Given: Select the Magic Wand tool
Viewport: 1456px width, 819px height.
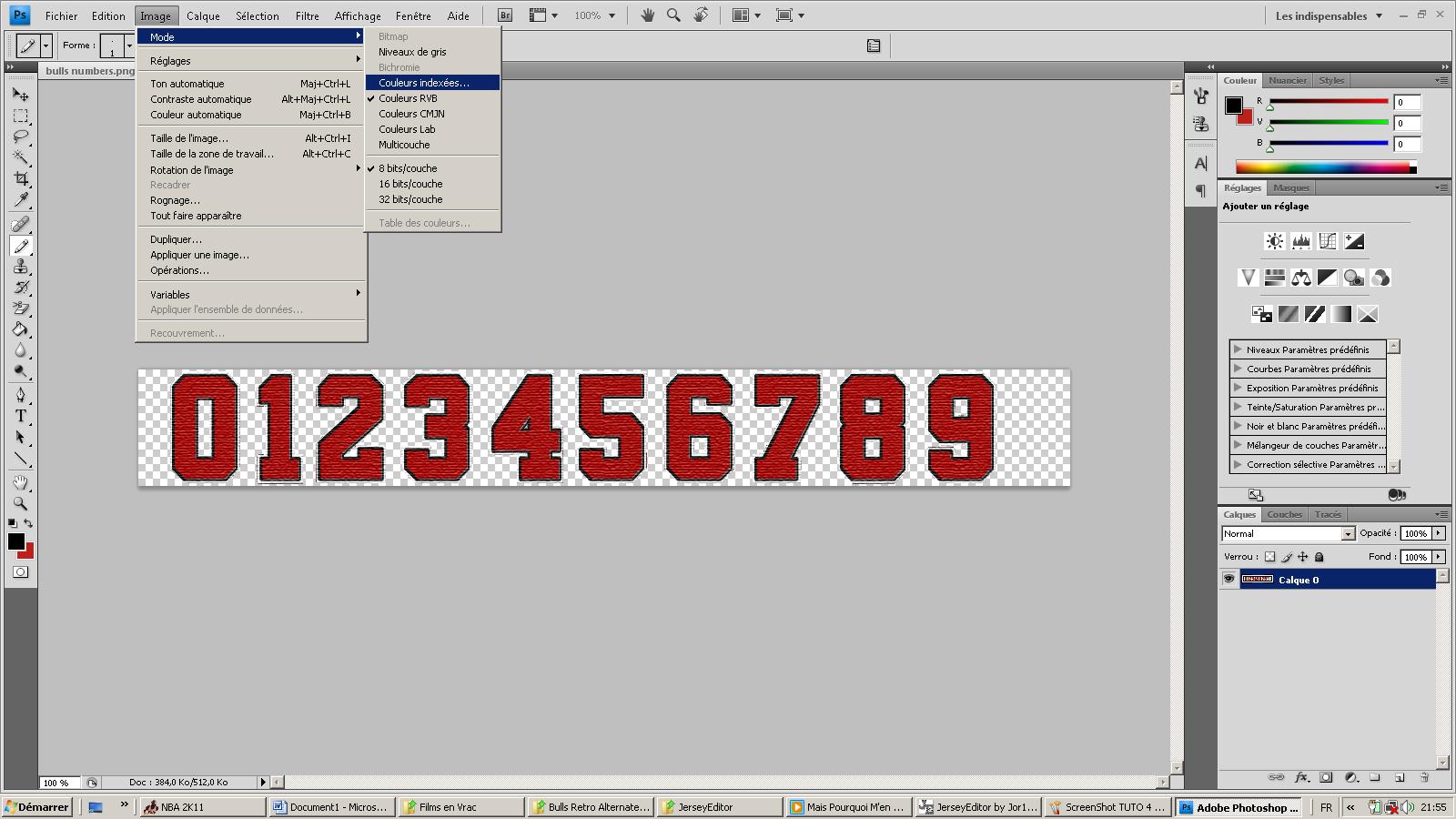Looking at the screenshot, I should (x=20, y=158).
